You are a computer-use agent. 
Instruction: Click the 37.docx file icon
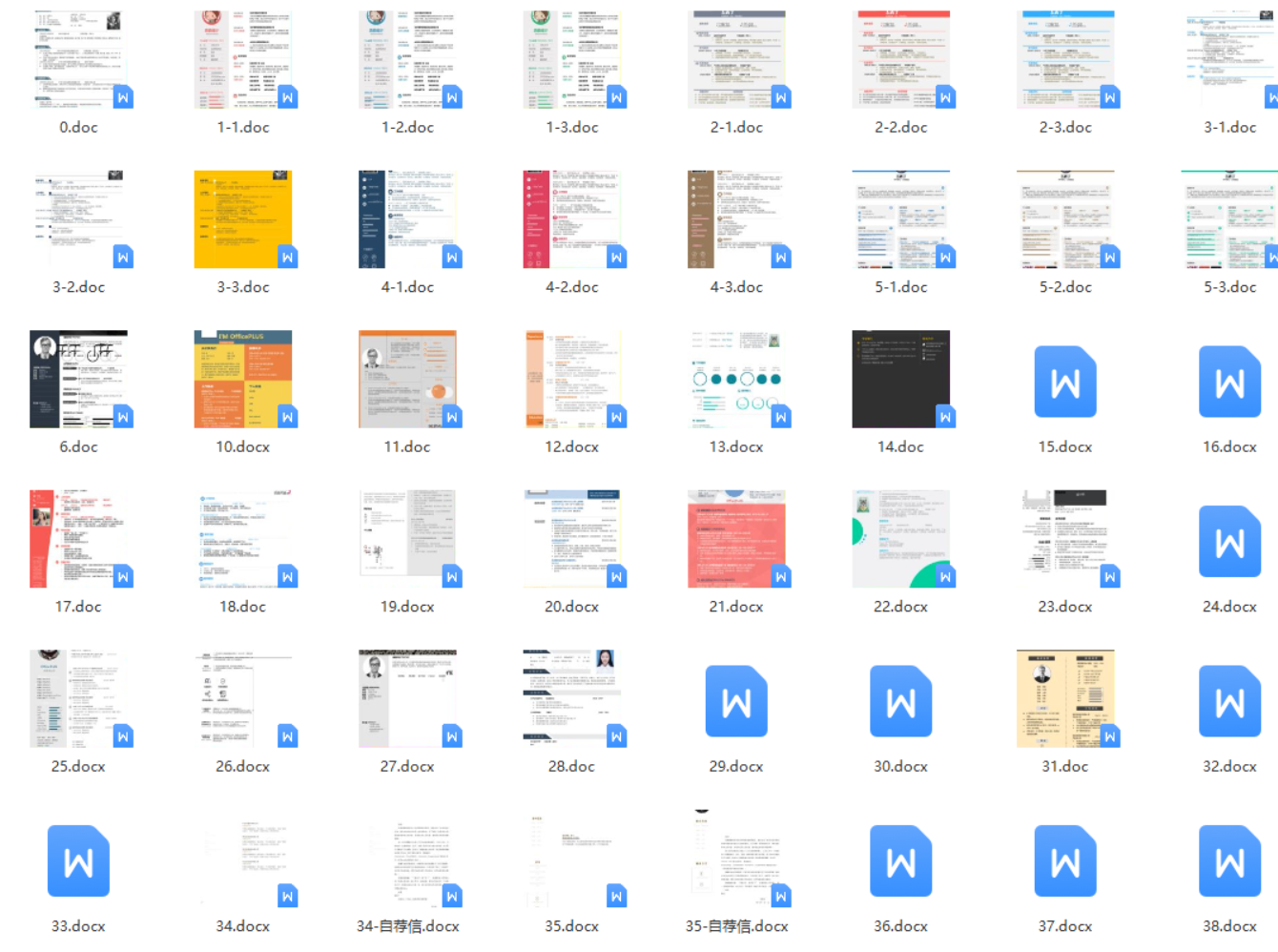pos(1064,861)
